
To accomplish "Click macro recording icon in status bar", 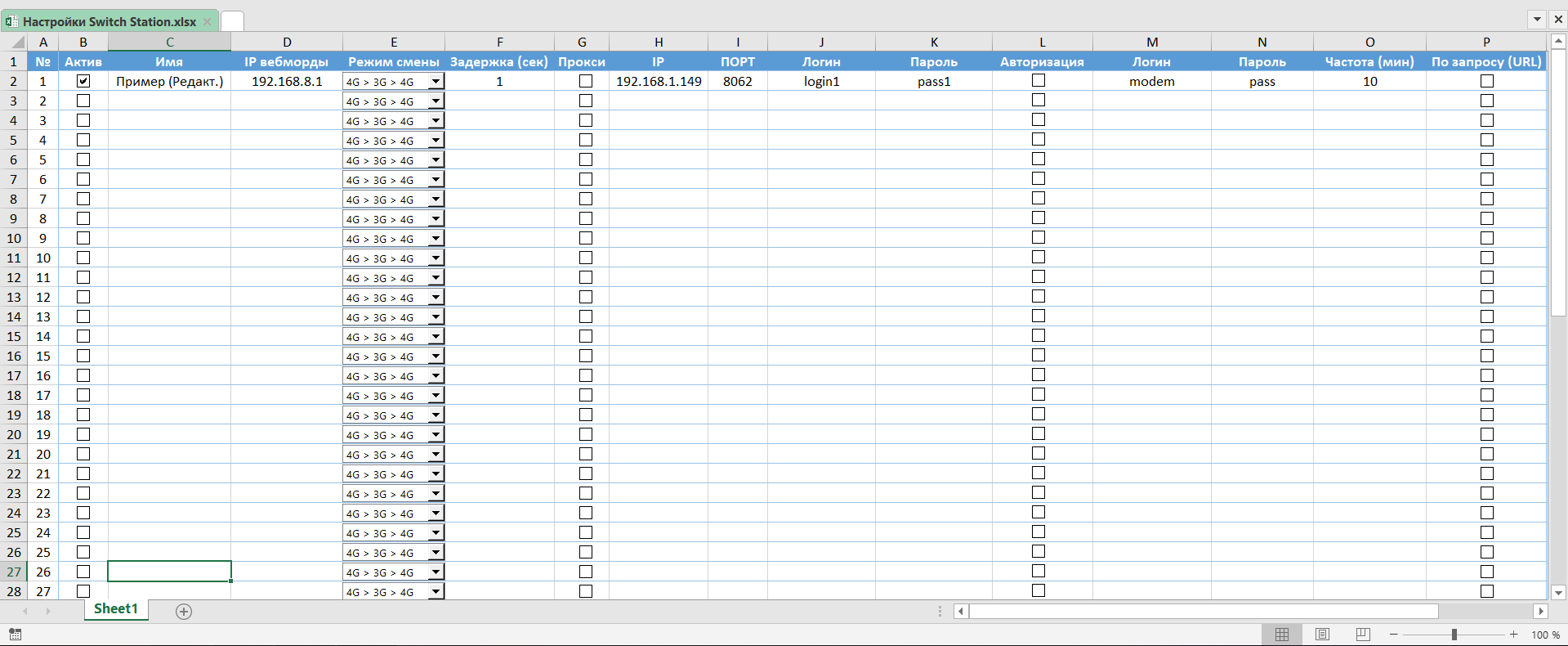I will tap(15, 635).
